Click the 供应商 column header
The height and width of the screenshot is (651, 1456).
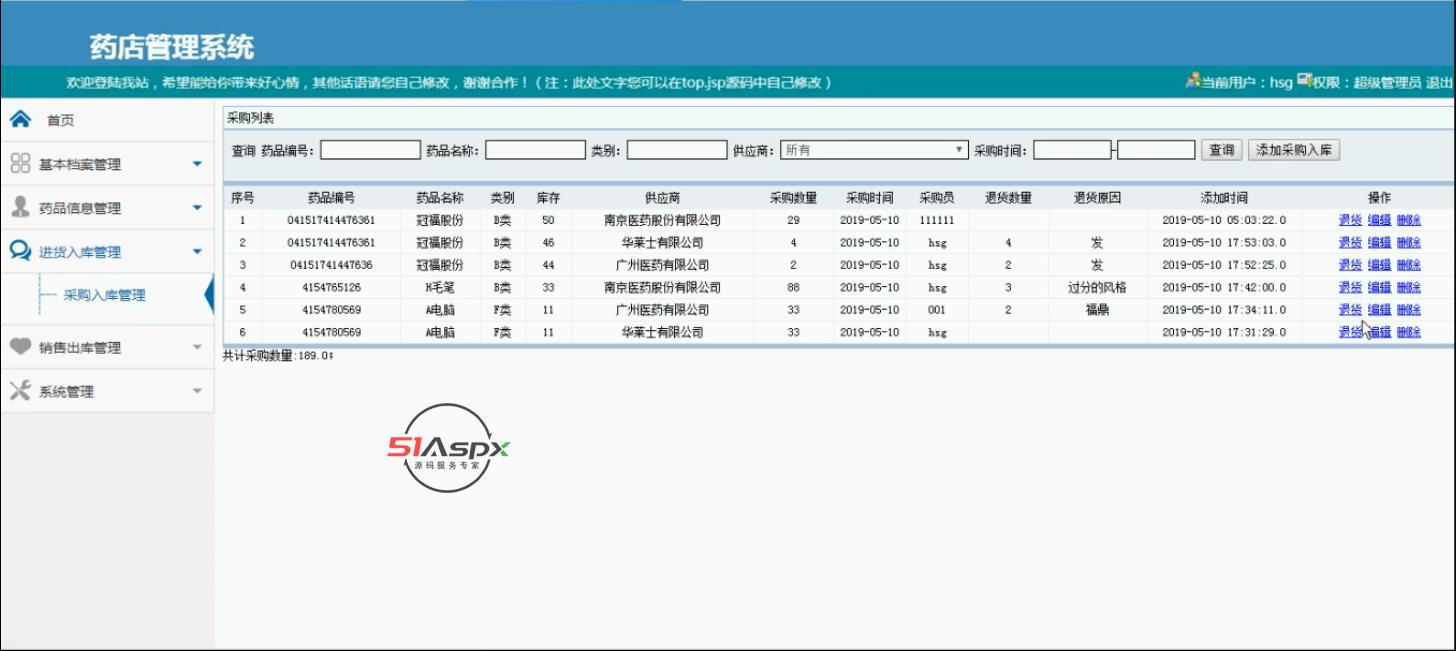coord(662,198)
